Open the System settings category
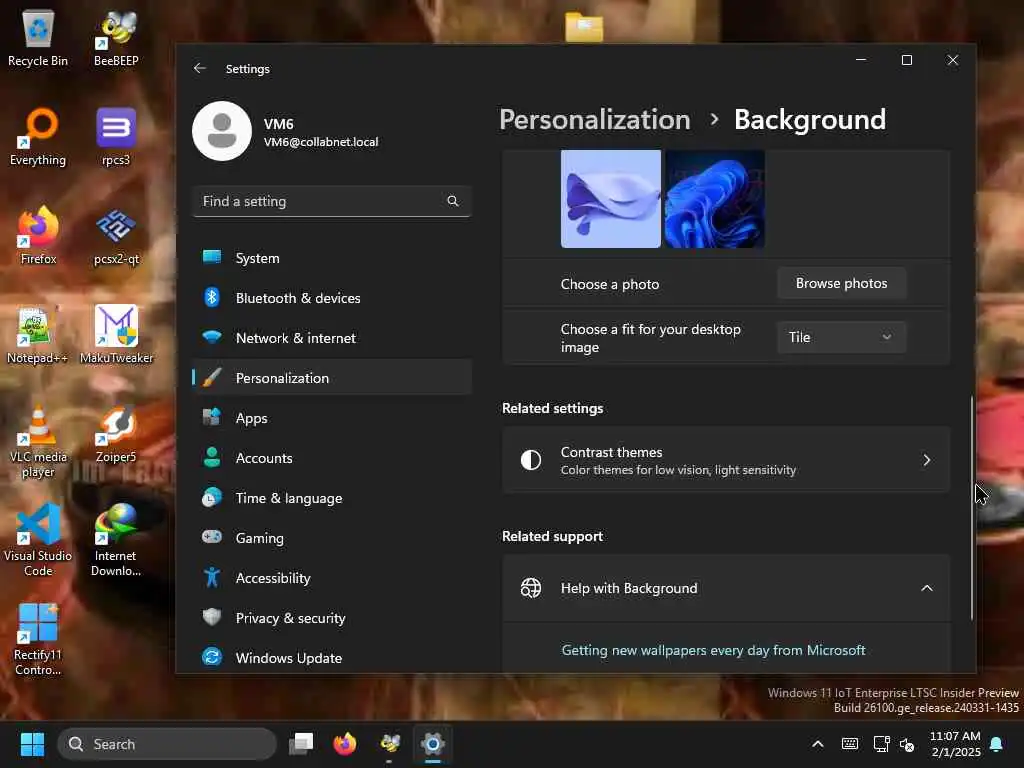The image size is (1024, 768). (x=332, y=258)
